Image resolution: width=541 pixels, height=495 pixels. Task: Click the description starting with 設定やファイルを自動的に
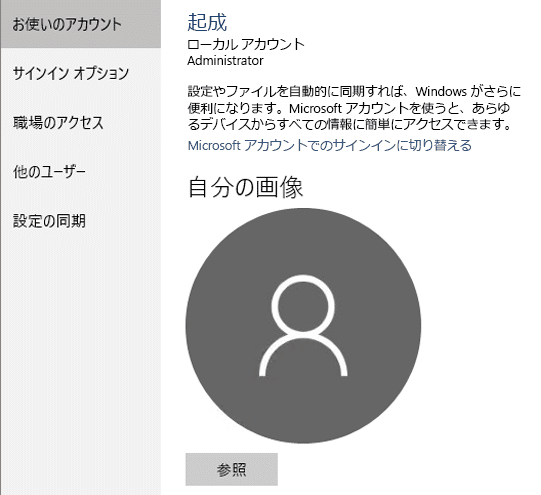point(354,108)
